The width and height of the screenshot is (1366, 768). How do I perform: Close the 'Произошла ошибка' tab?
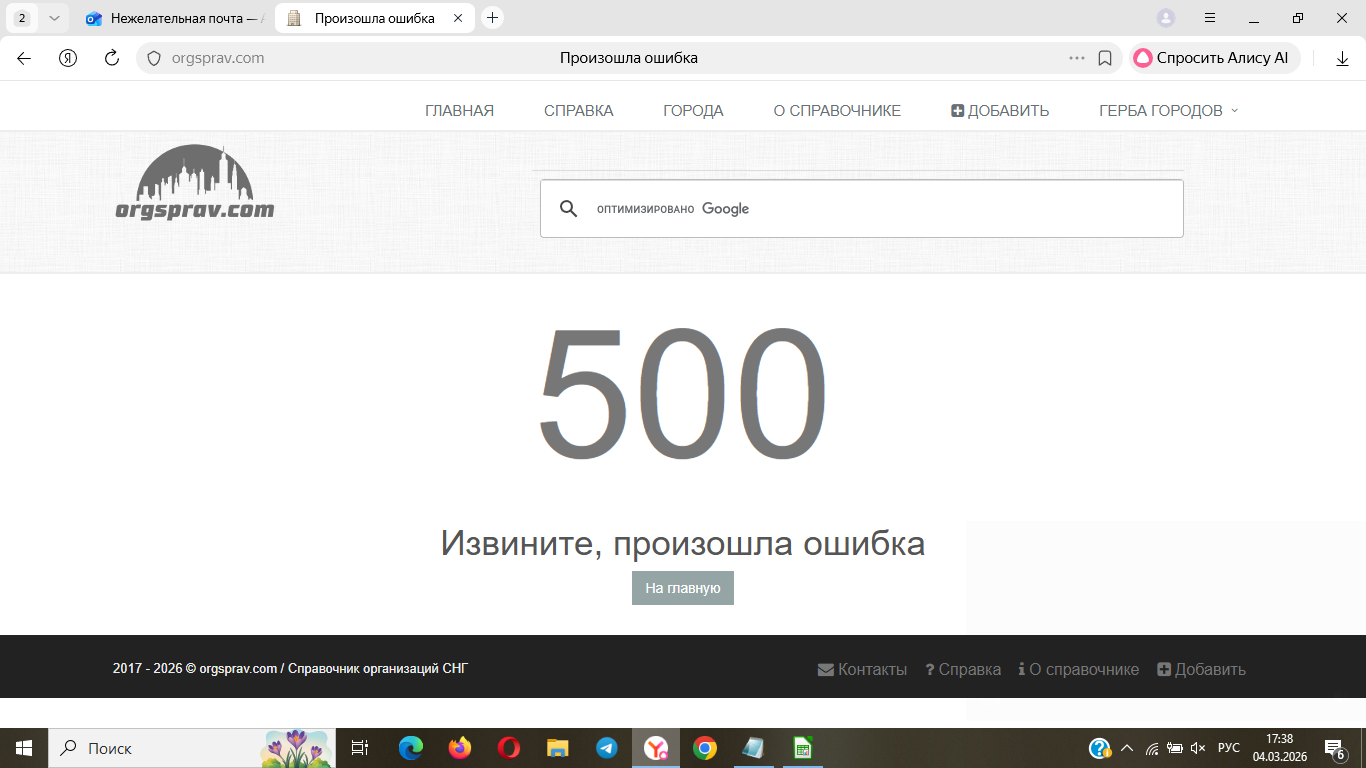[x=457, y=18]
